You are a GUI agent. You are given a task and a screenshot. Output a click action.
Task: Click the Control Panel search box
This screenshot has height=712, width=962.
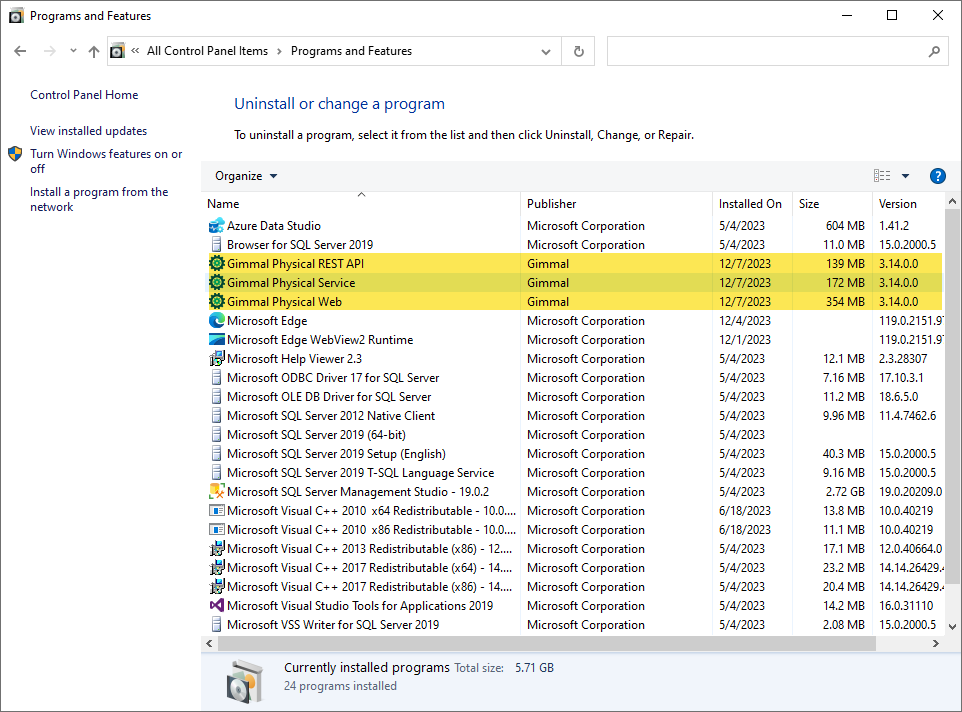coord(766,51)
